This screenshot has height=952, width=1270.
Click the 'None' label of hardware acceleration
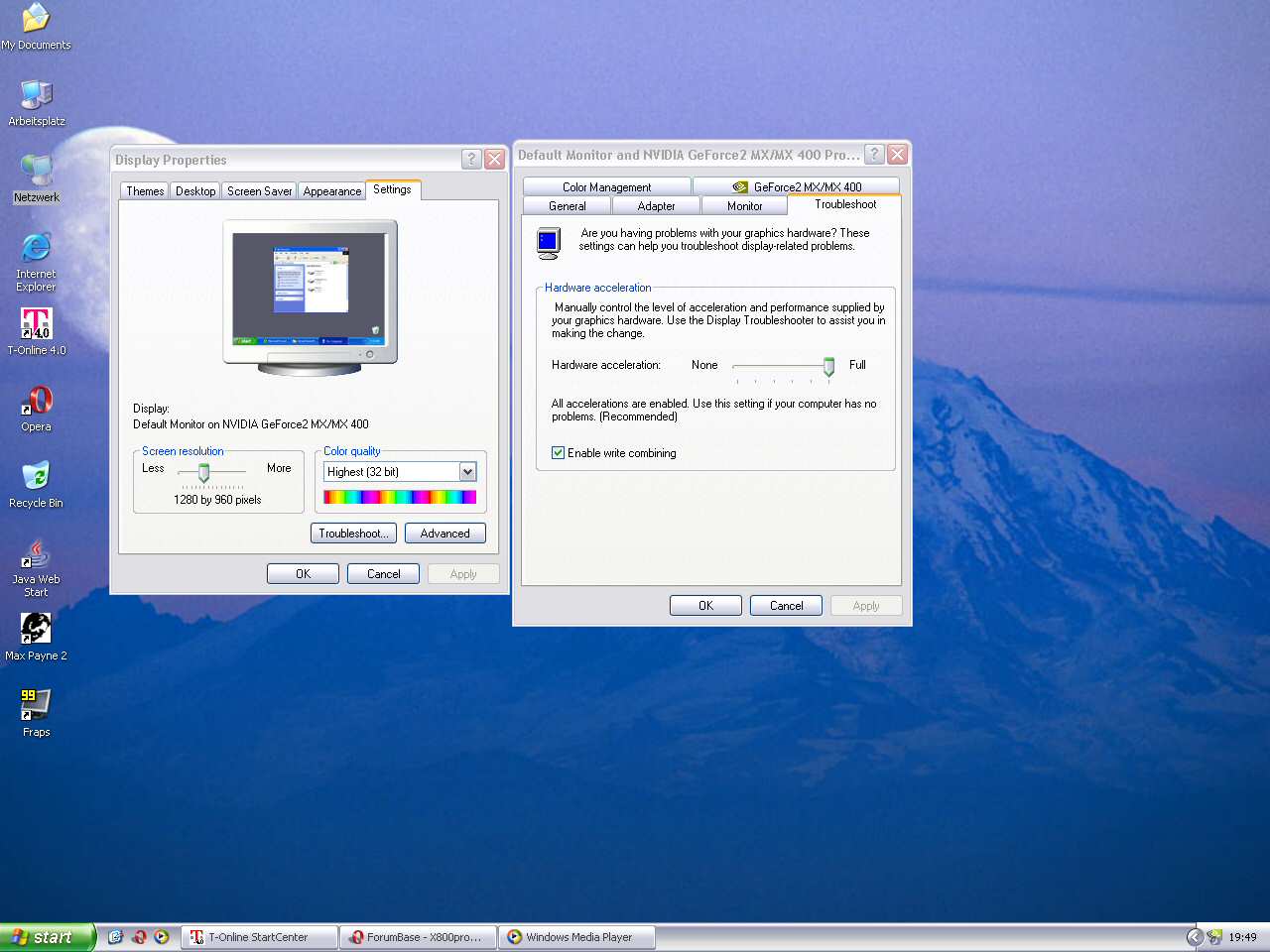(x=704, y=365)
